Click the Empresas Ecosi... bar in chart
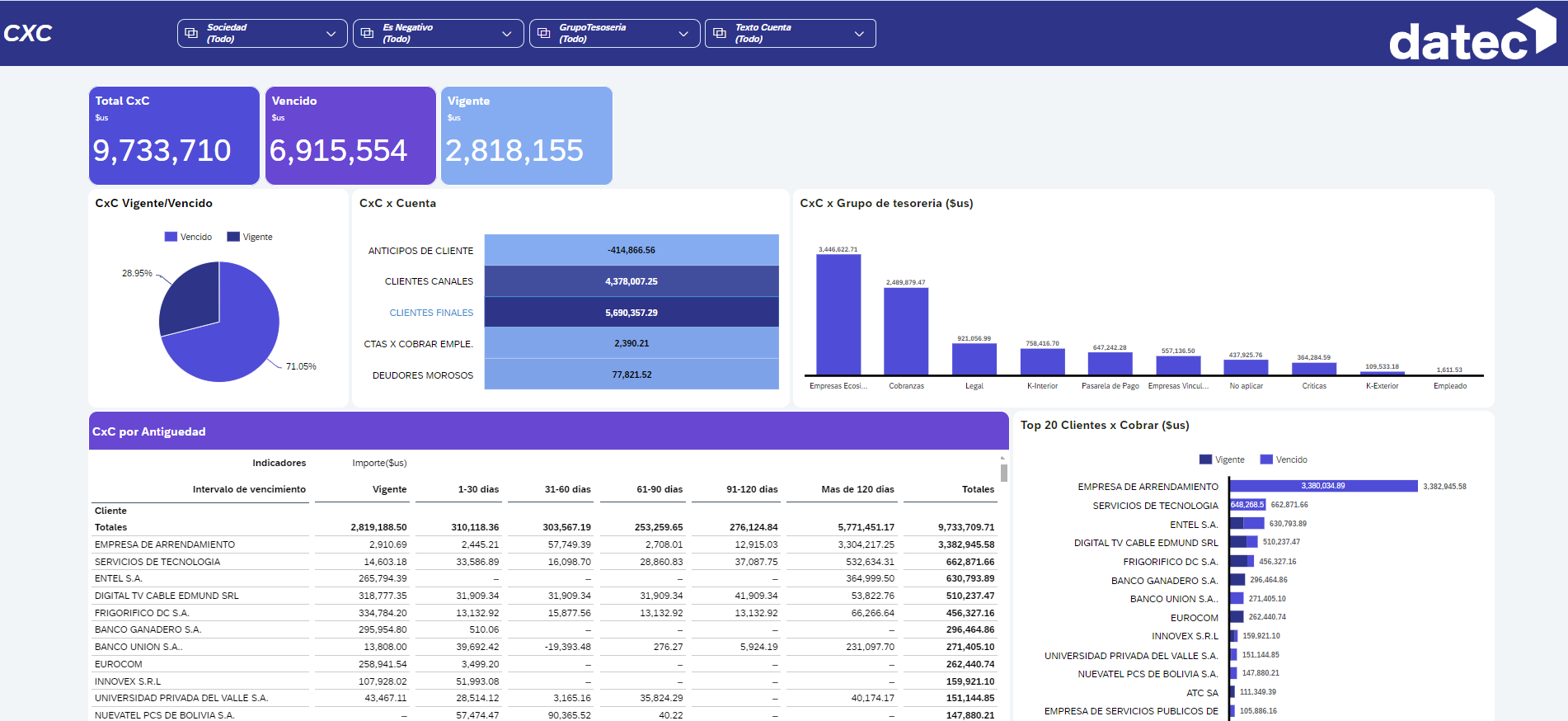The width and height of the screenshot is (1568, 721). point(838,314)
